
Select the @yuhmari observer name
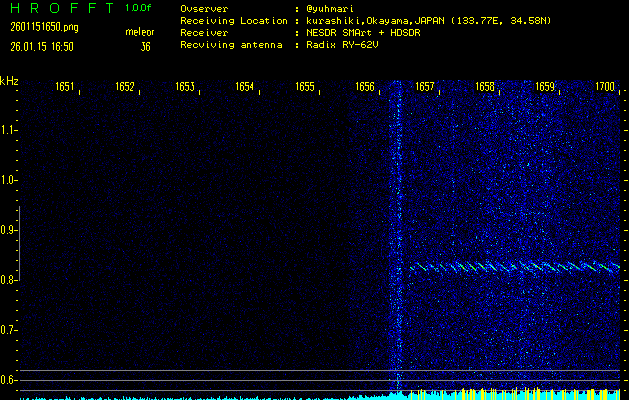[334, 8]
